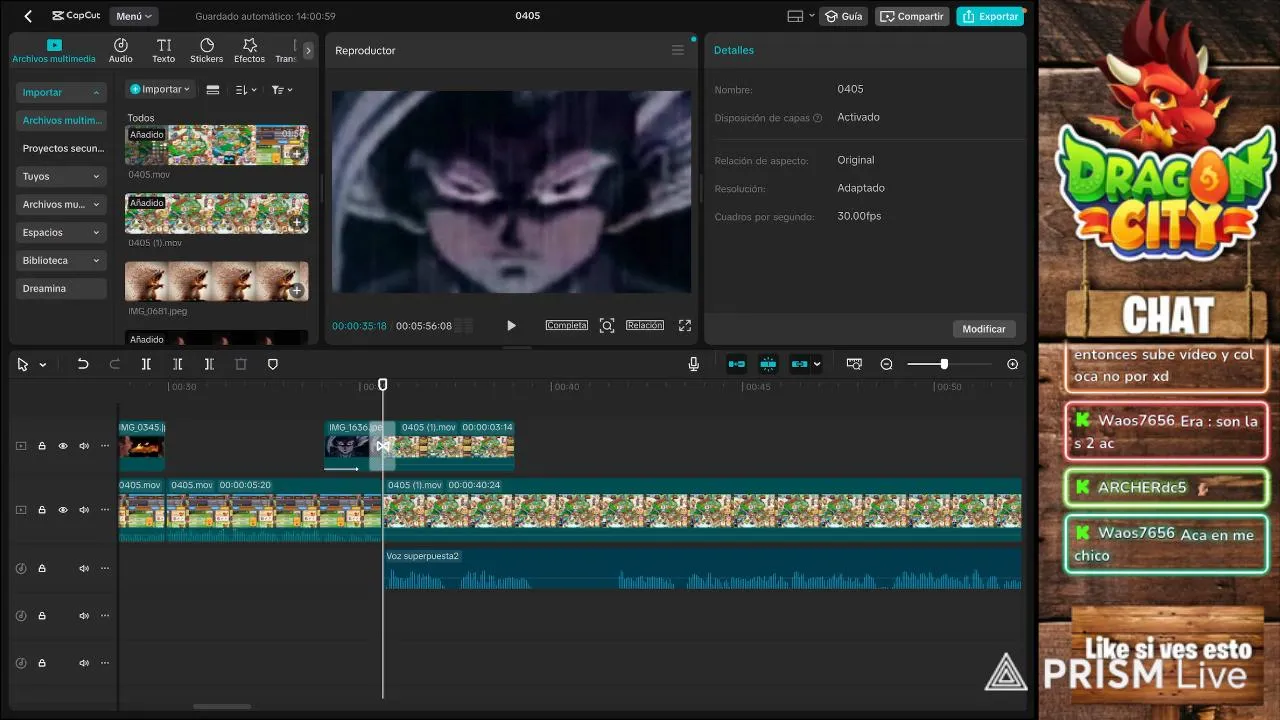This screenshot has height=720, width=1280.
Task: Zoom in the timeline with plus icon
Action: 1012,365
